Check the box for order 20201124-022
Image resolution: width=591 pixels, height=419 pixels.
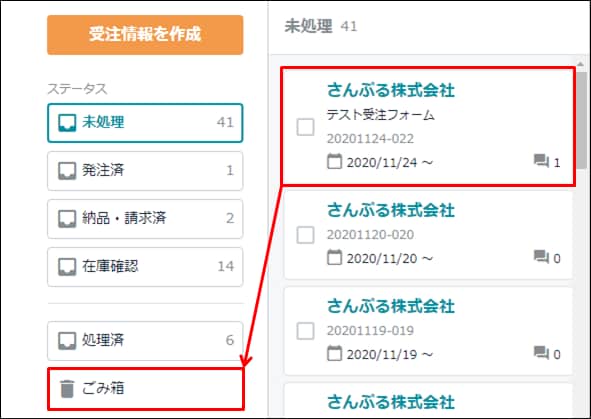pyautogui.click(x=305, y=127)
